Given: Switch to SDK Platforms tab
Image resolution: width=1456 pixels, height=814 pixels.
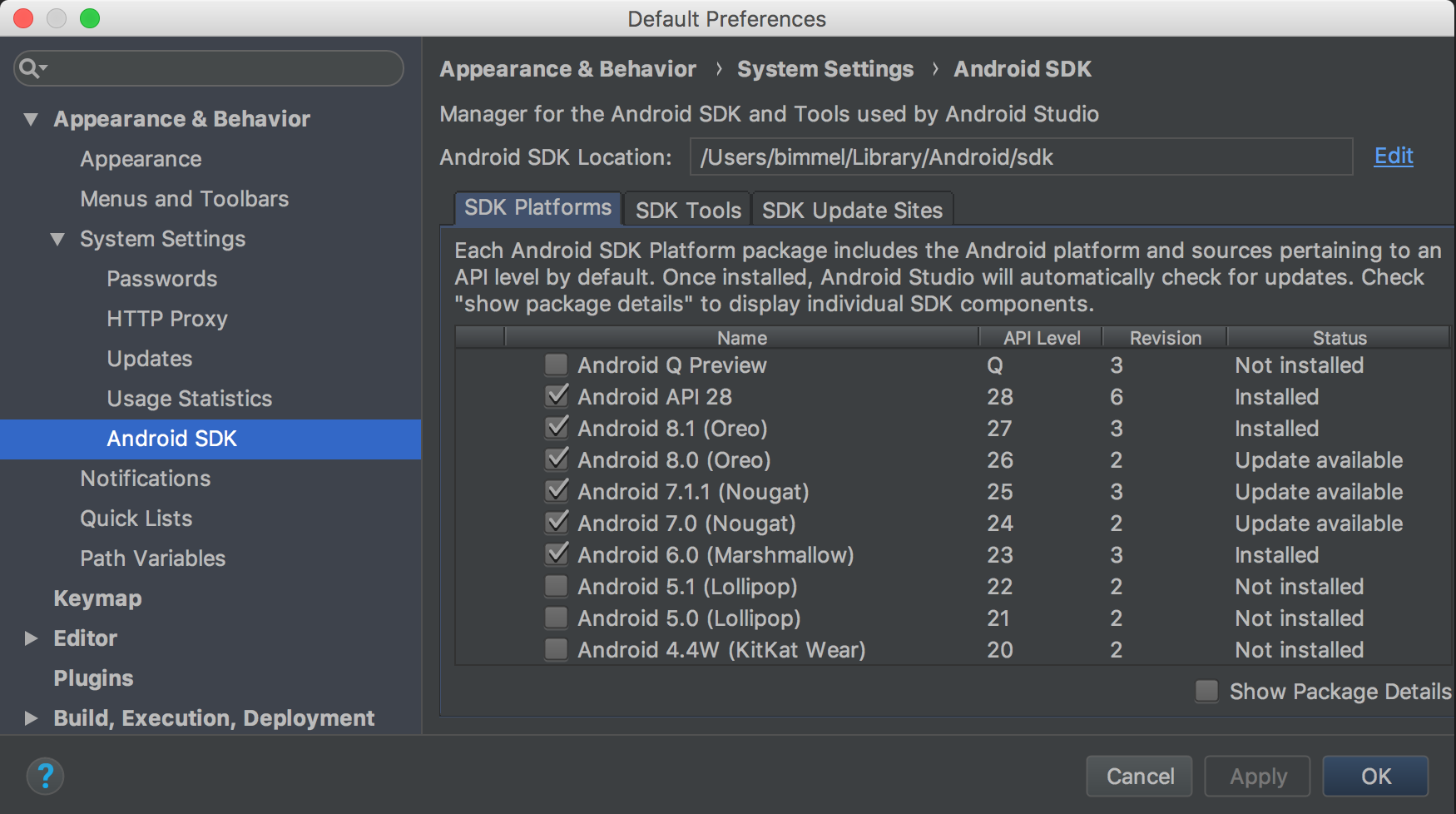Looking at the screenshot, I should [x=537, y=208].
